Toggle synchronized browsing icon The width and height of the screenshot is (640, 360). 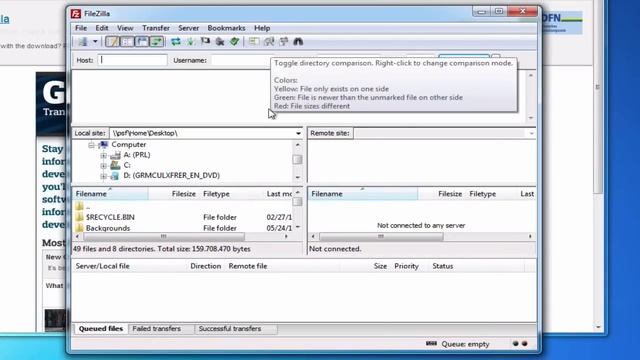click(x=284, y=41)
